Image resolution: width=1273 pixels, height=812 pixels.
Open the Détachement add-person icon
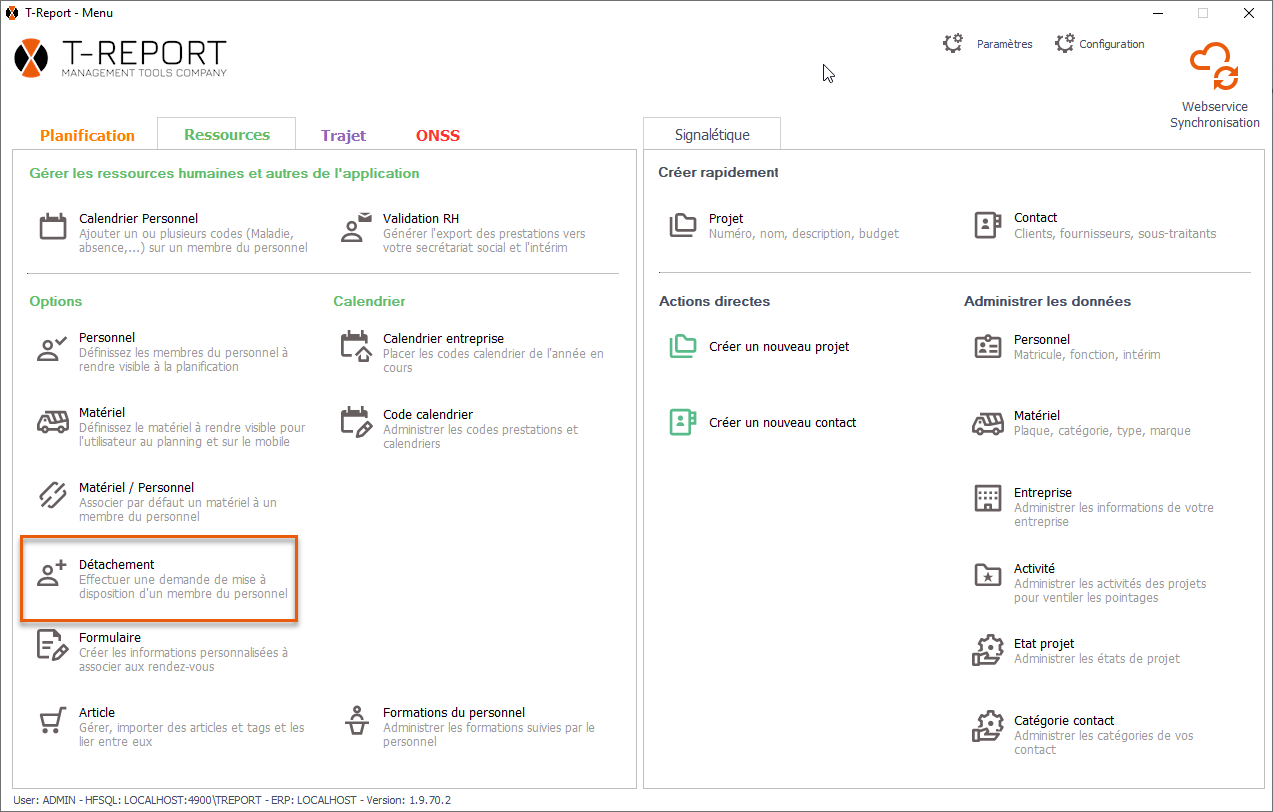point(52,573)
